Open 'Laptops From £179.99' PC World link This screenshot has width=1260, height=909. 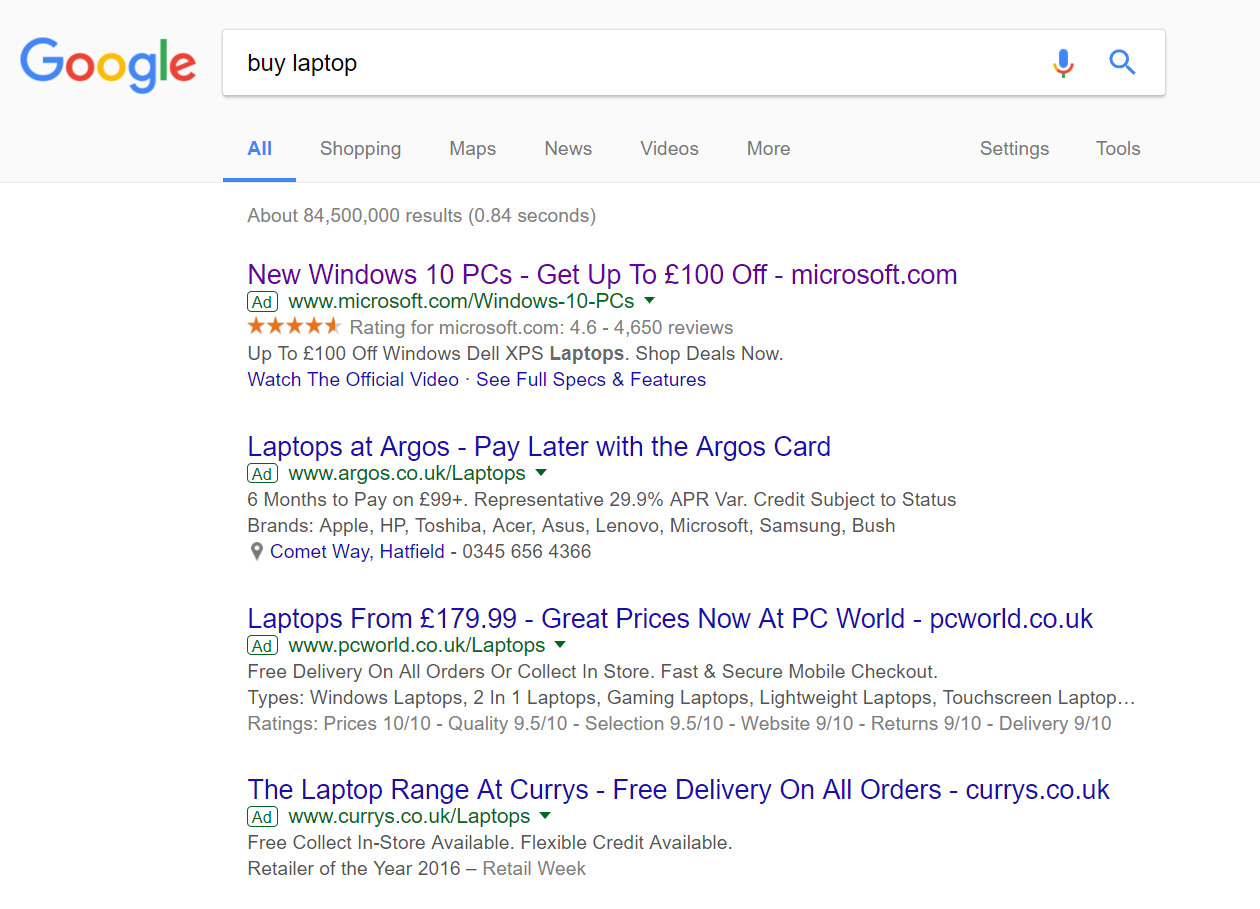(670, 619)
